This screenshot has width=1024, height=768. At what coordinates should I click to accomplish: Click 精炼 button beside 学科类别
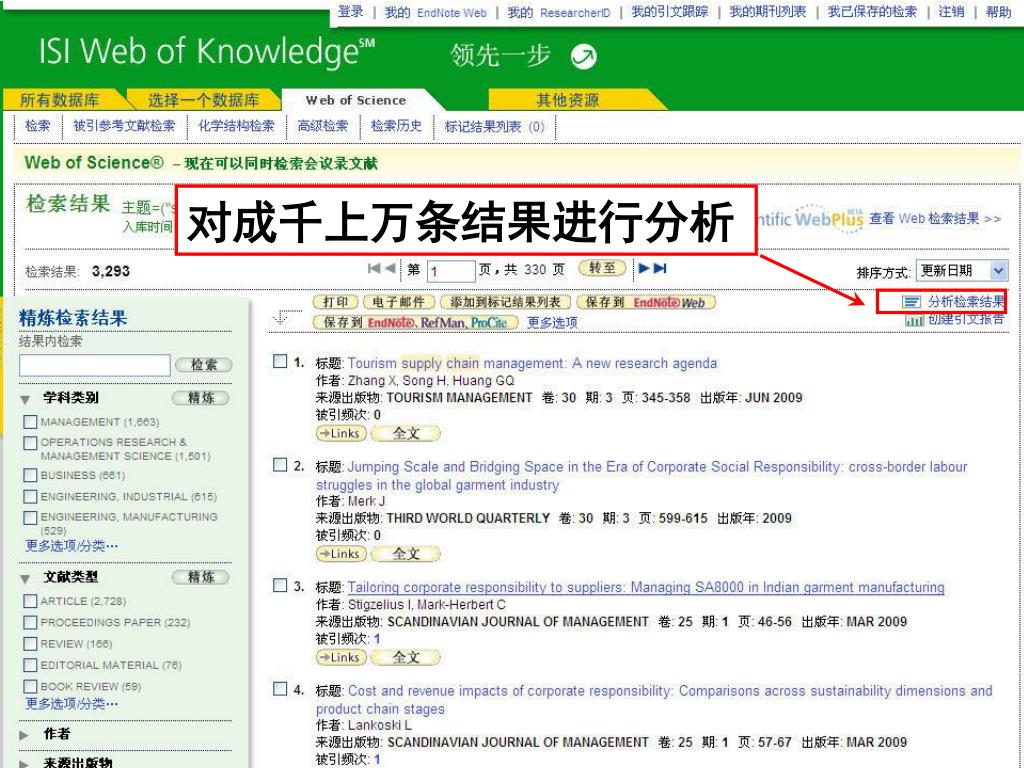pos(201,398)
